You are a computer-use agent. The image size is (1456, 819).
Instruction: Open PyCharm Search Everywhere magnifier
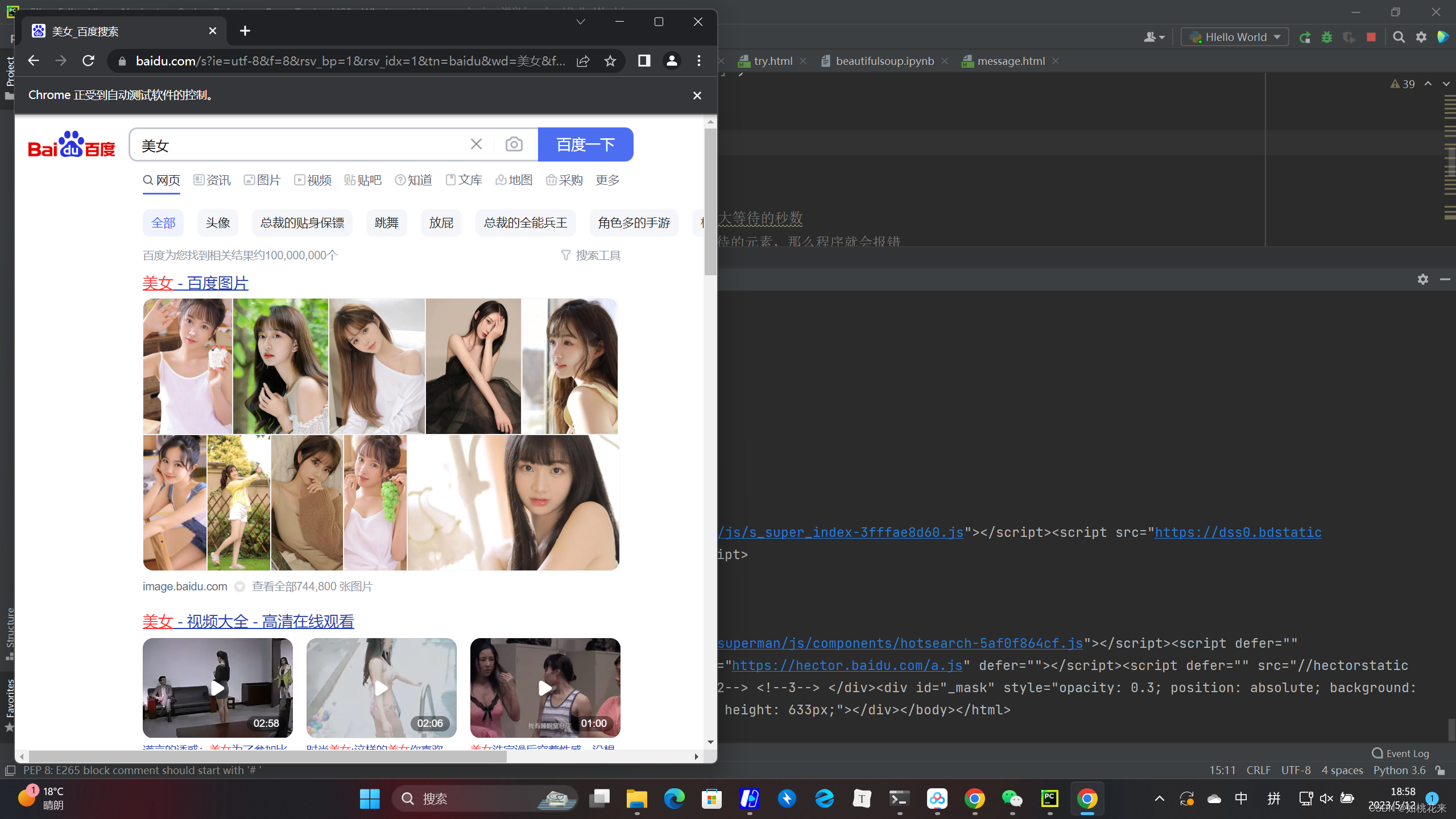point(1399,37)
